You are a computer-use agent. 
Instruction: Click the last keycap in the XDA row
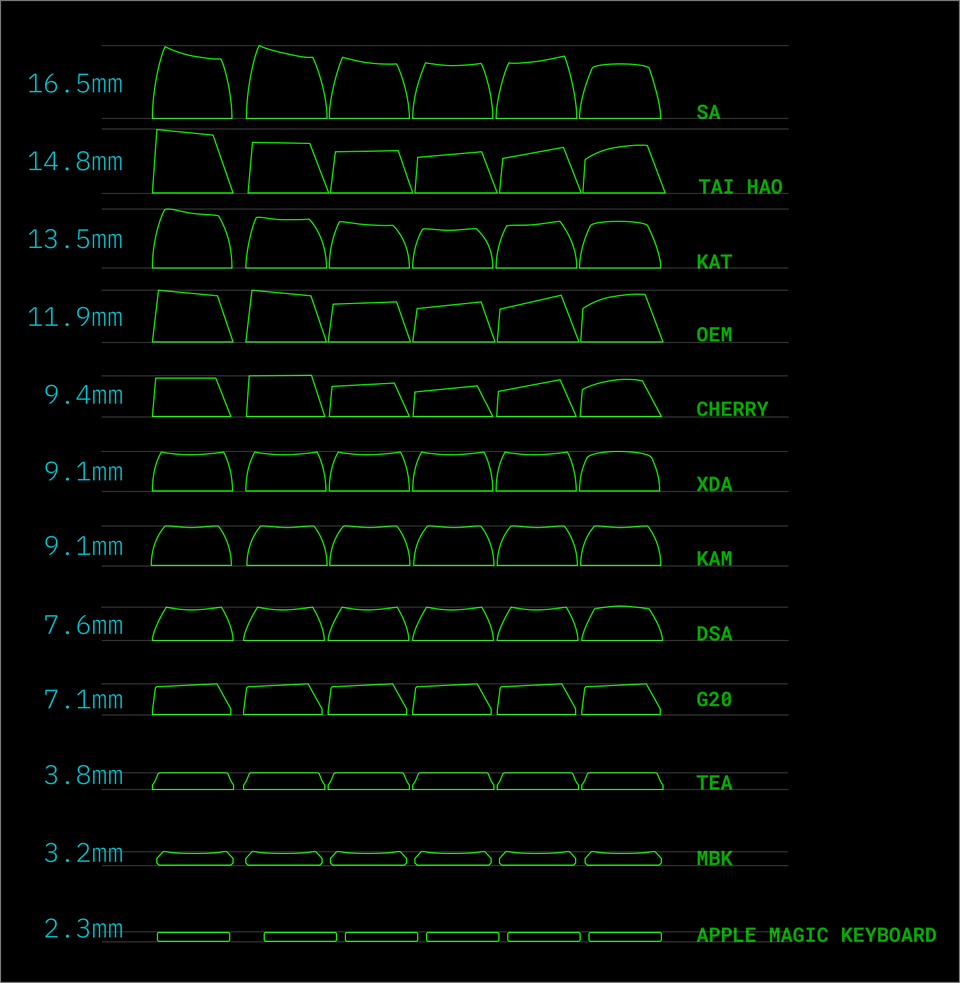pyautogui.click(x=619, y=472)
